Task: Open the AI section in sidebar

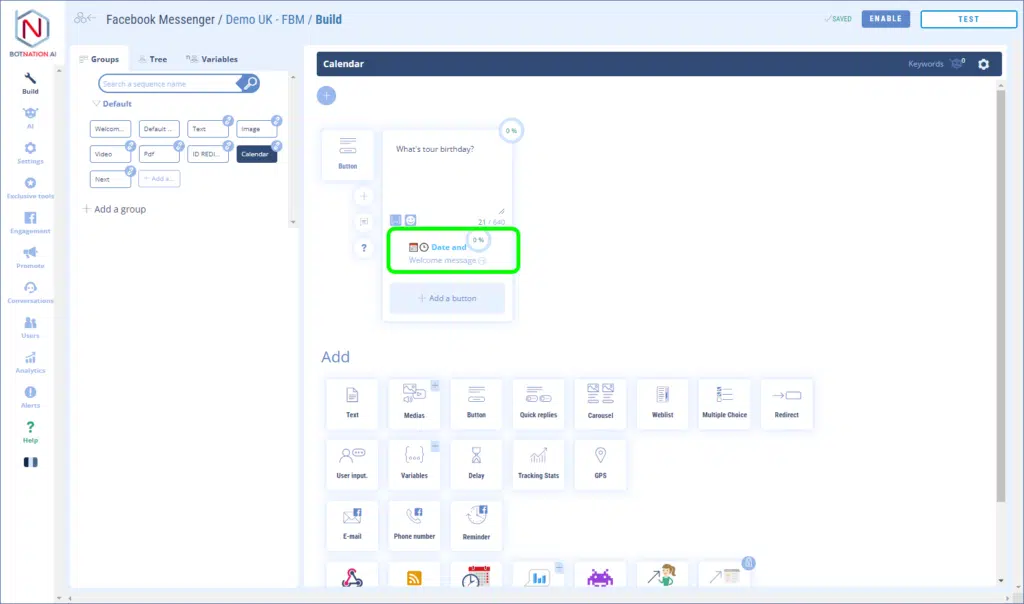Action: tap(30, 117)
